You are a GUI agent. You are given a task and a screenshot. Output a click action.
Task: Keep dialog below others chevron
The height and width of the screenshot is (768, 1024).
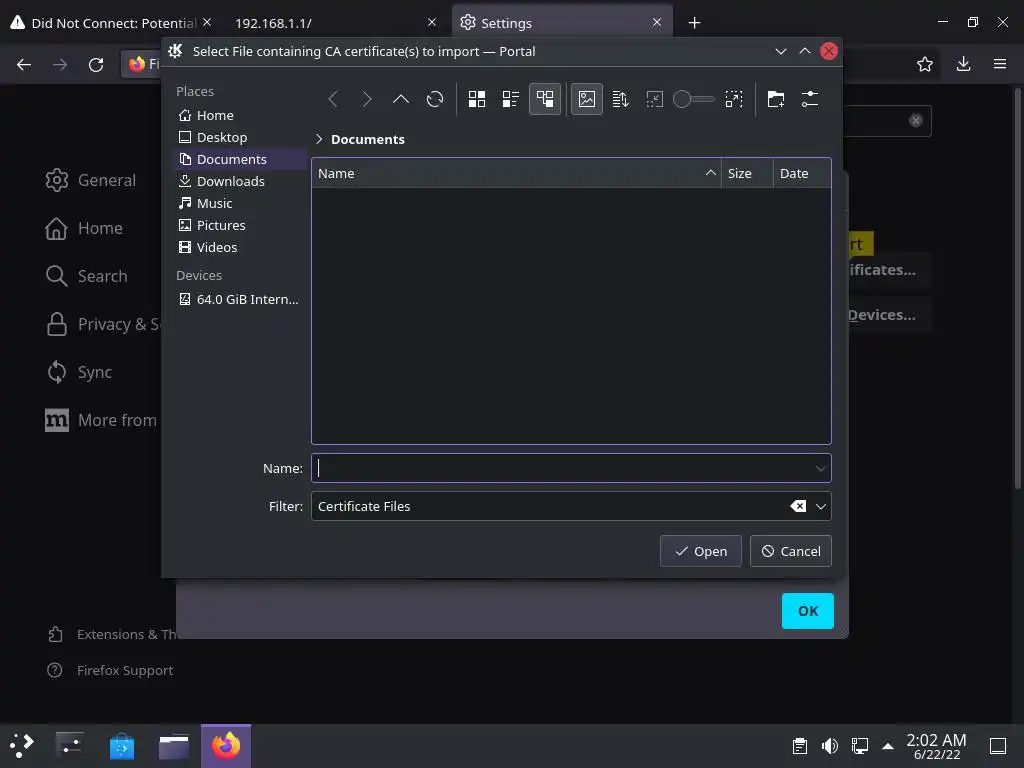[x=780, y=52]
